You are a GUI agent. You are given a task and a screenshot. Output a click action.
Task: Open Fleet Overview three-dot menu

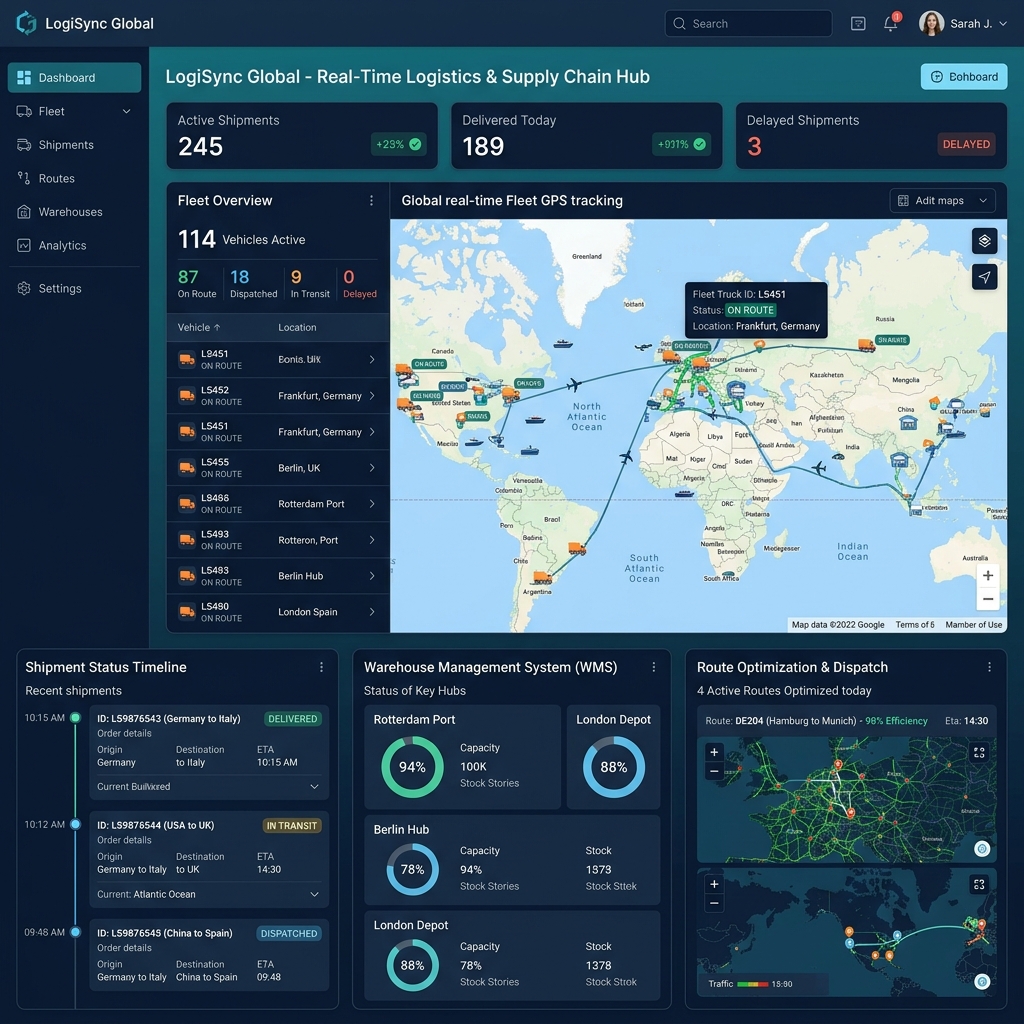(x=372, y=200)
